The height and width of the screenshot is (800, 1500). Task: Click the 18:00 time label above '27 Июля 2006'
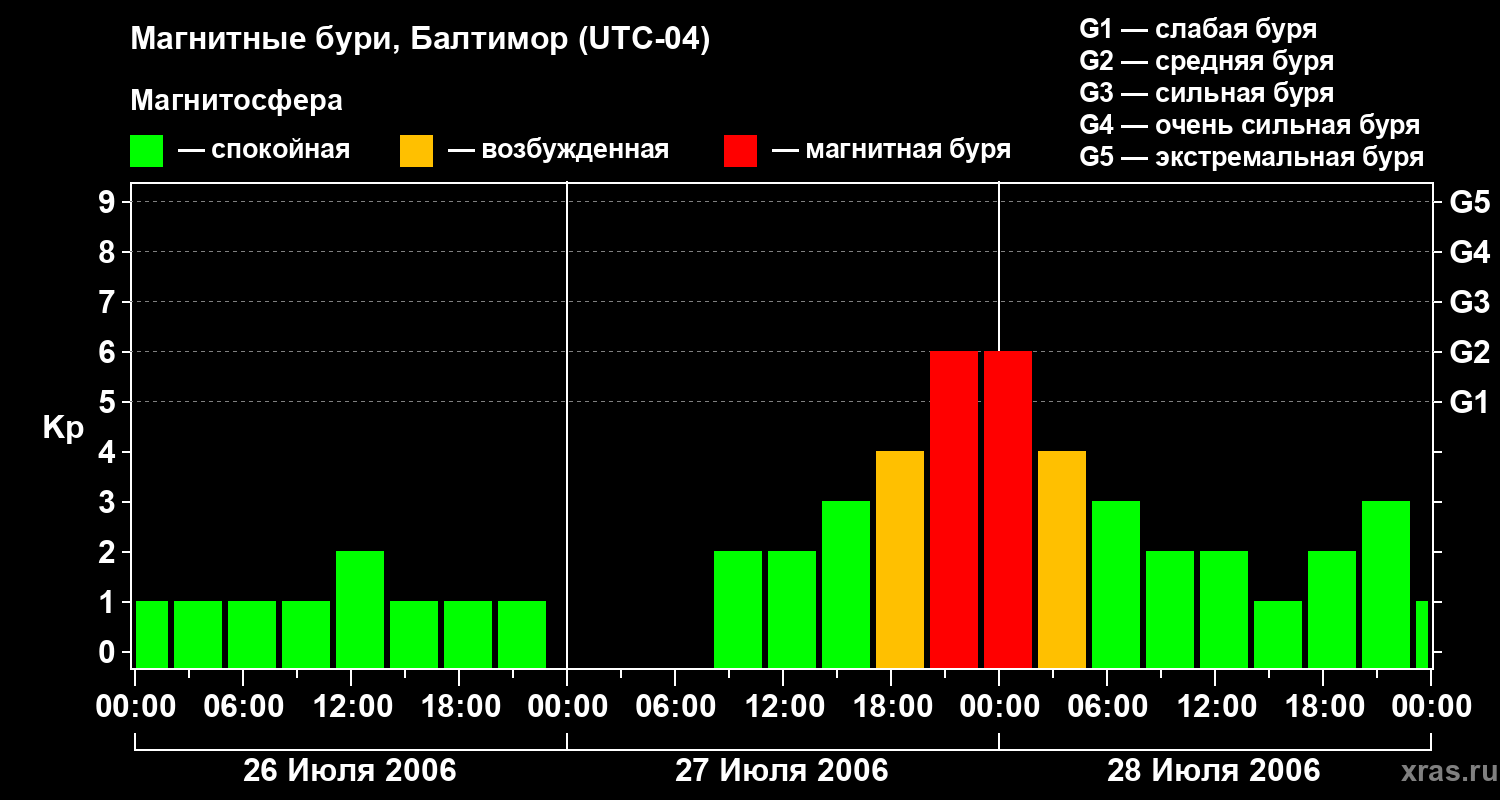pyautogui.click(x=891, y=706)
